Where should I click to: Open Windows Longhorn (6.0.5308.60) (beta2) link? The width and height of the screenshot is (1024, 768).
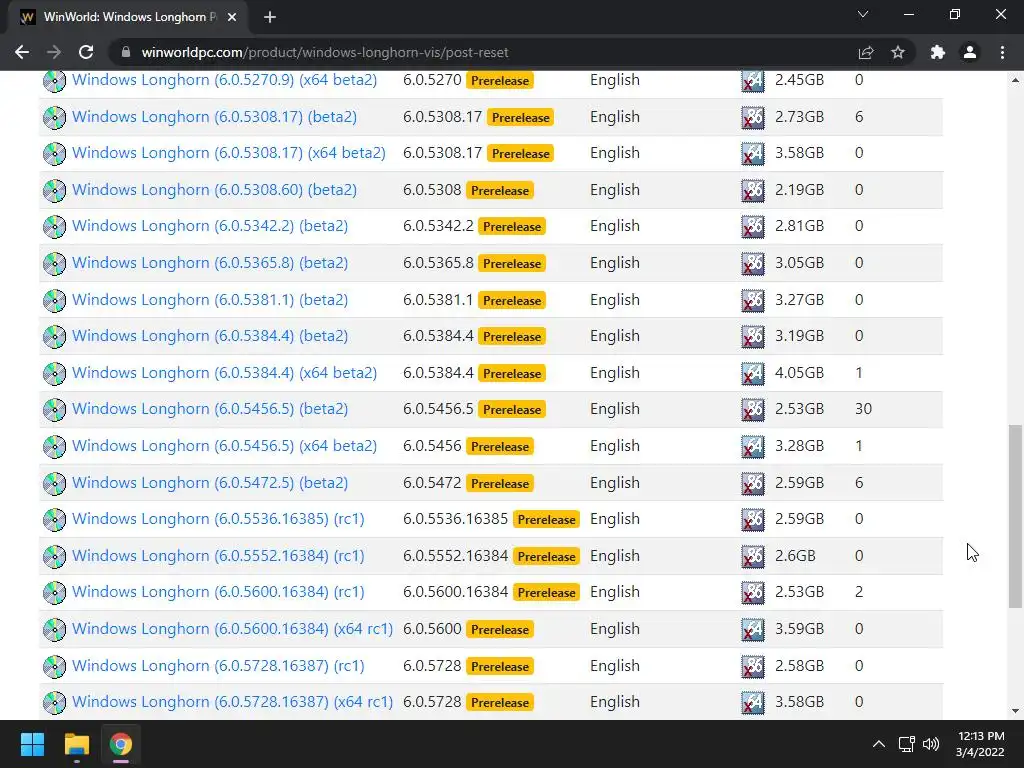(x=214, y=190)
